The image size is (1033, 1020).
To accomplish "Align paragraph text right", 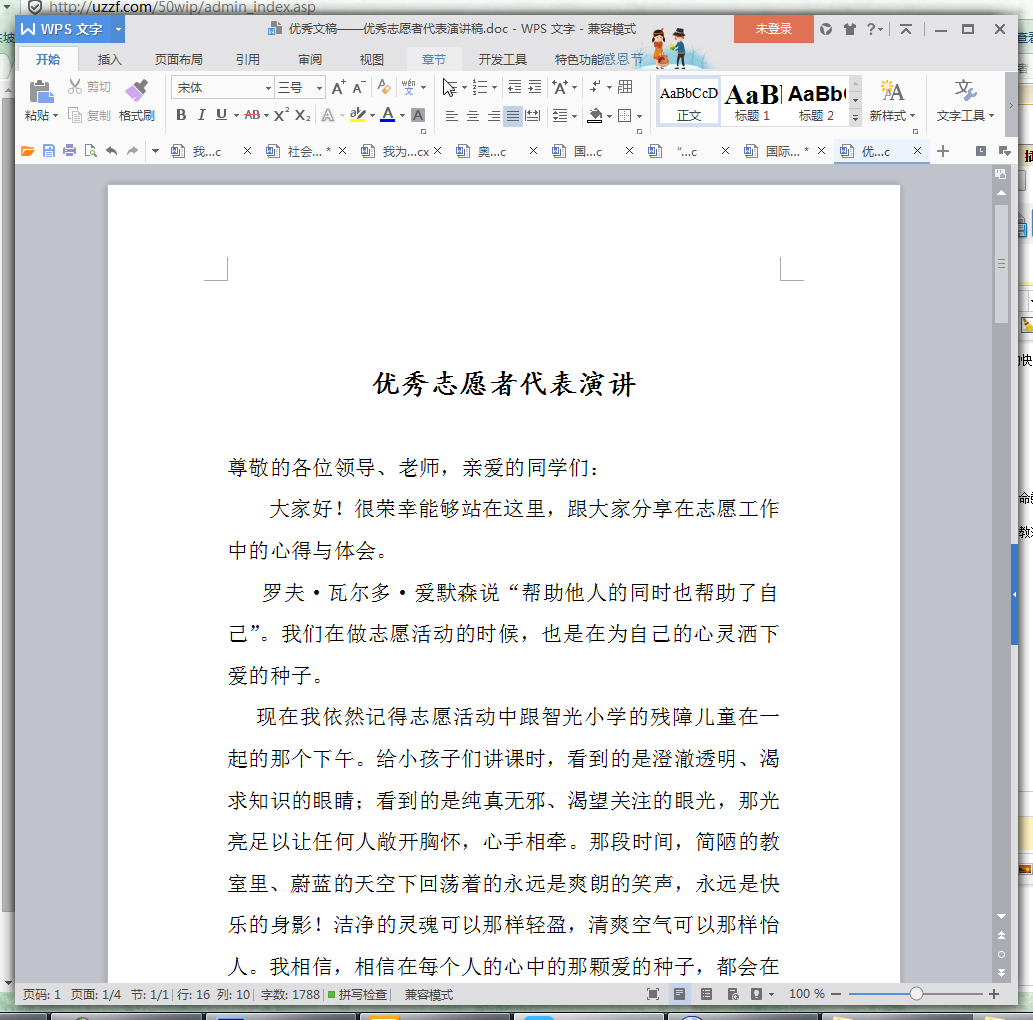I will tap(493, 116).
